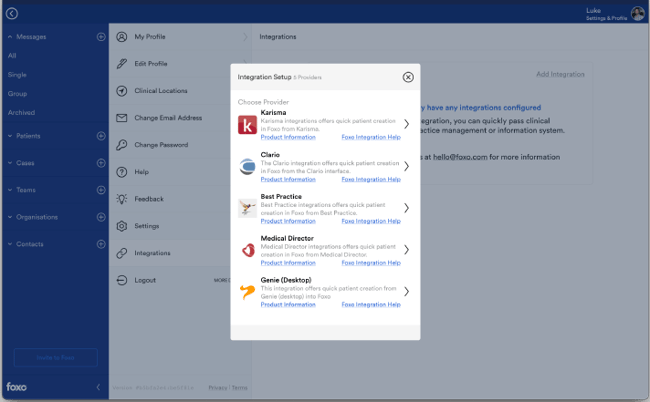Open Edit Profile menu item

[180, 64]
